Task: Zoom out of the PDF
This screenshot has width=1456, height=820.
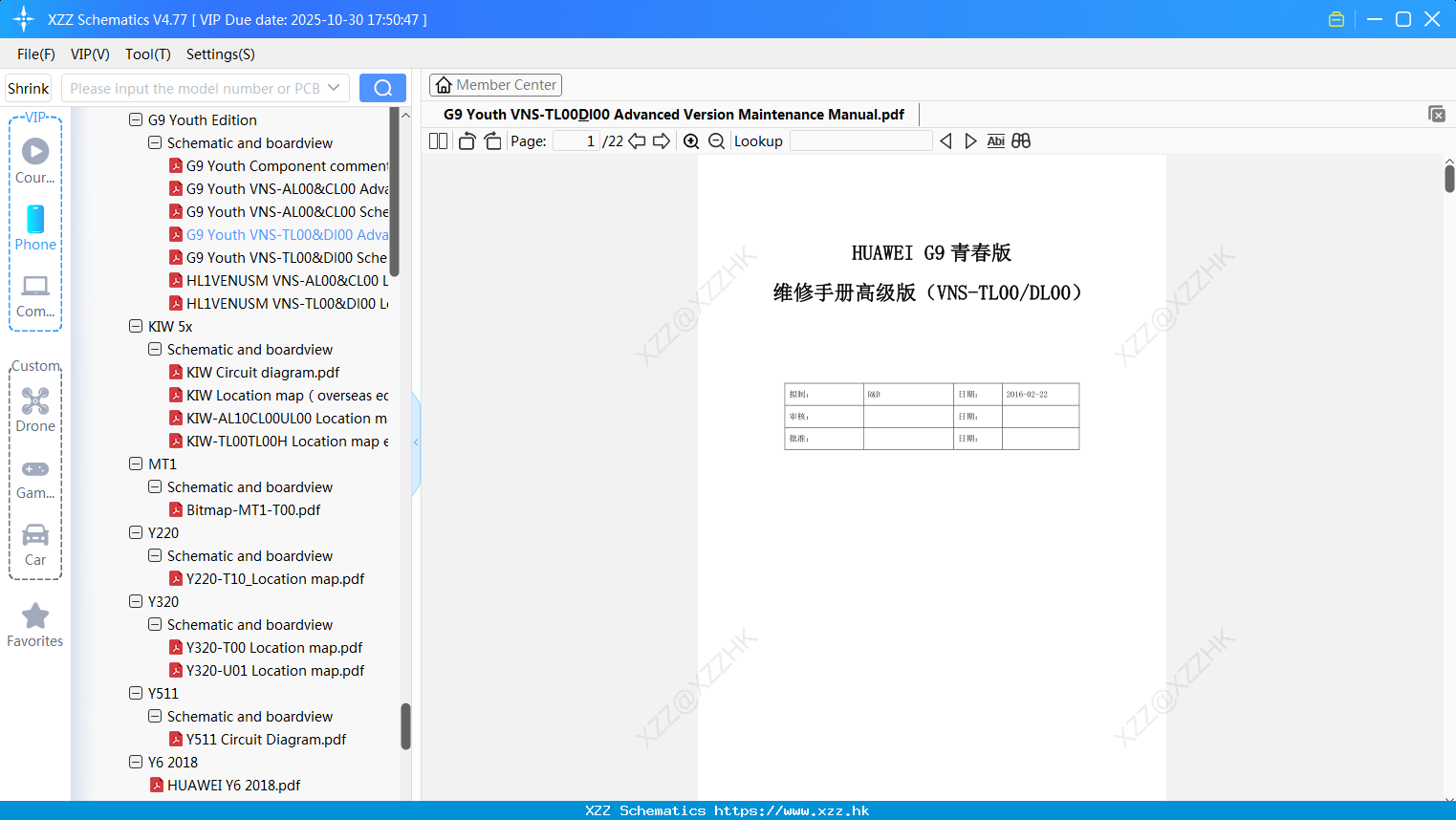Action: click(716, 140)
